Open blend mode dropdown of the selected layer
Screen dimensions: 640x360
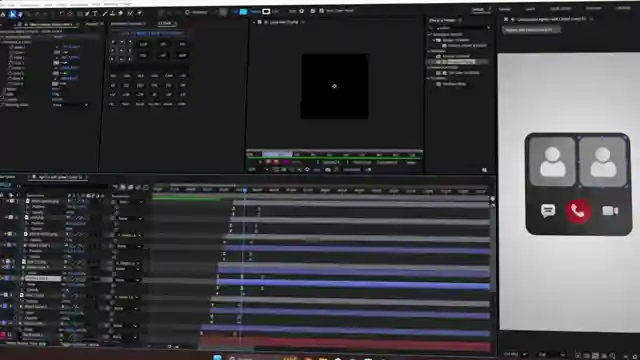click(x=127, y=280)
